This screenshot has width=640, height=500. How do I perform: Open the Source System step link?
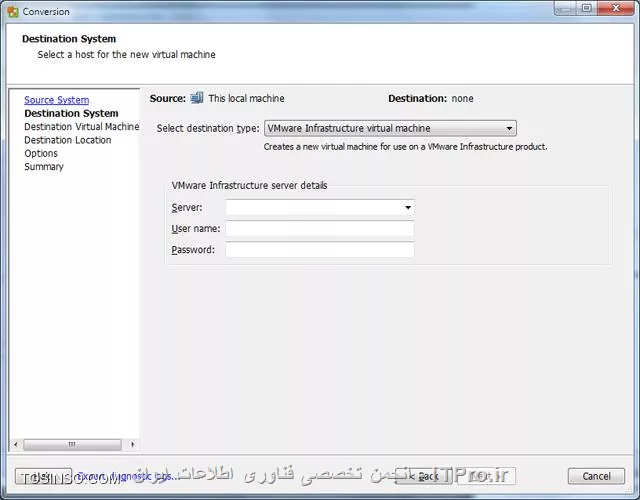(57, 100)
